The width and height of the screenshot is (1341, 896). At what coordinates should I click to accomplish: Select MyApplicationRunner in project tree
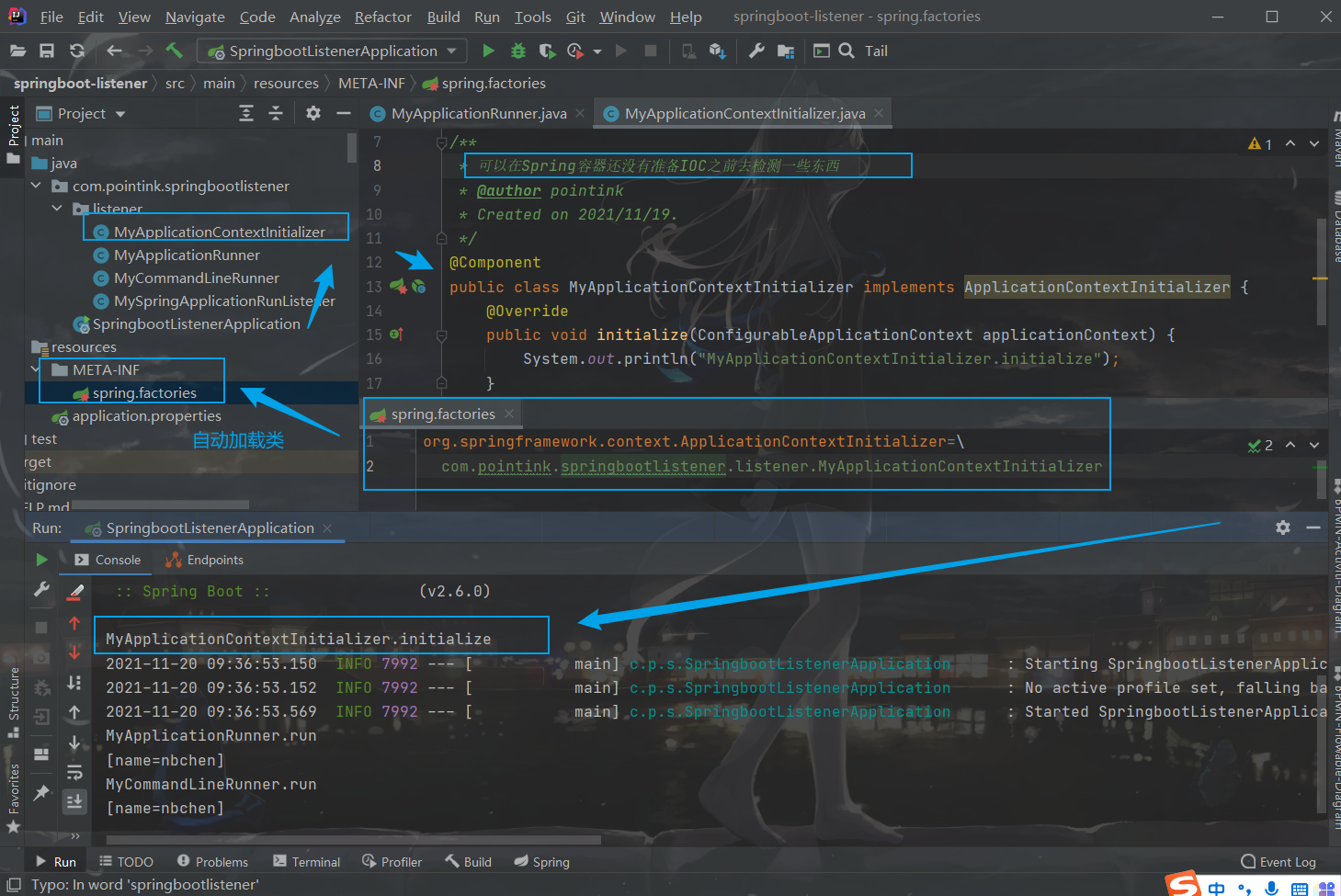click(x=187, y=255)
